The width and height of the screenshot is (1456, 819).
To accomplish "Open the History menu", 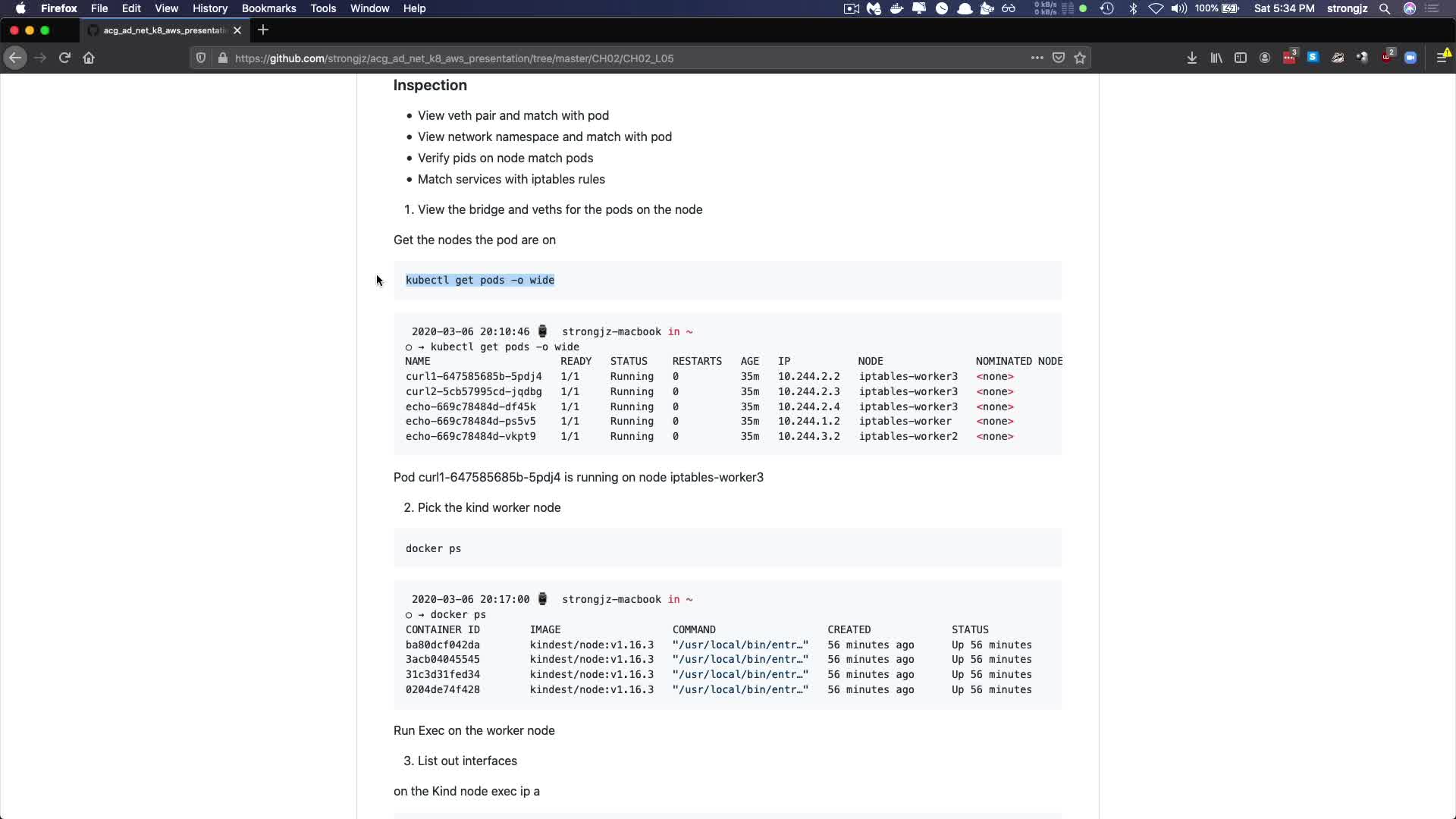I will [x=210, y=8].
